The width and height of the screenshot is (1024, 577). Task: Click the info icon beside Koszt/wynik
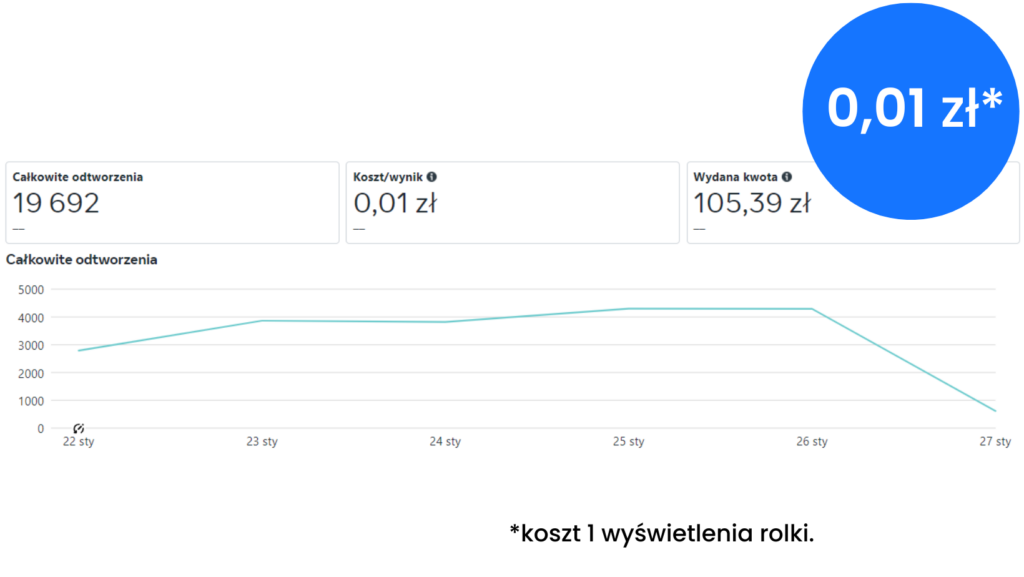(431, 177)
